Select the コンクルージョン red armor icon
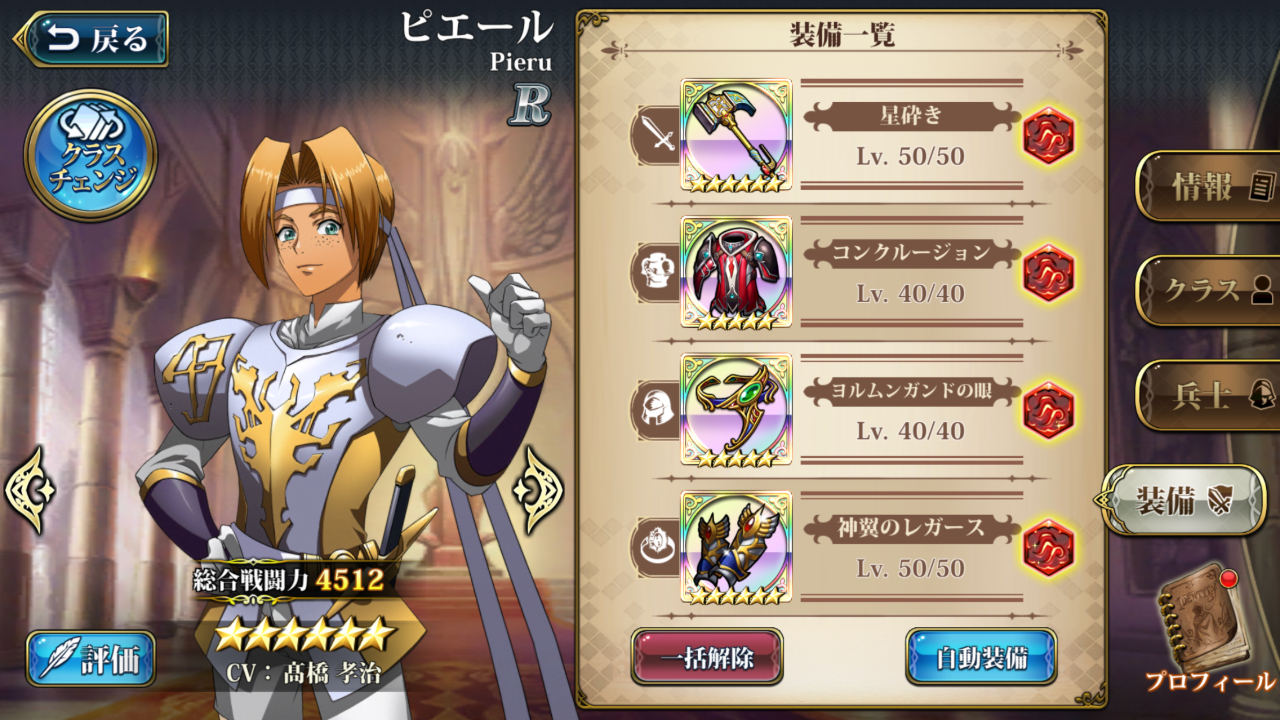 (x=736, y=272)
